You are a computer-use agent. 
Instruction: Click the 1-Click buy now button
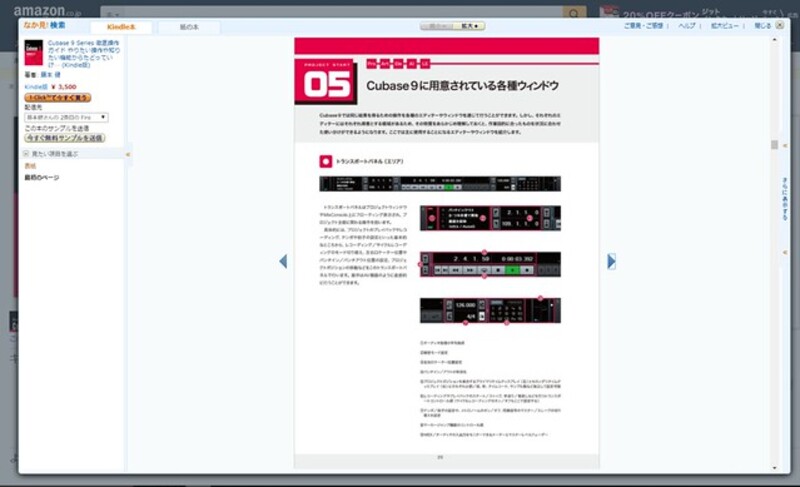tap(58, 97)
